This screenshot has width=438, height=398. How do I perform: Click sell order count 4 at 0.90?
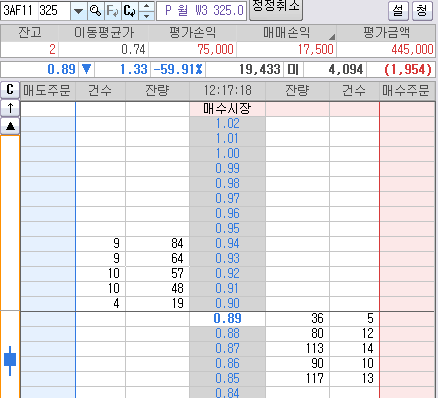tap(116, 304)
